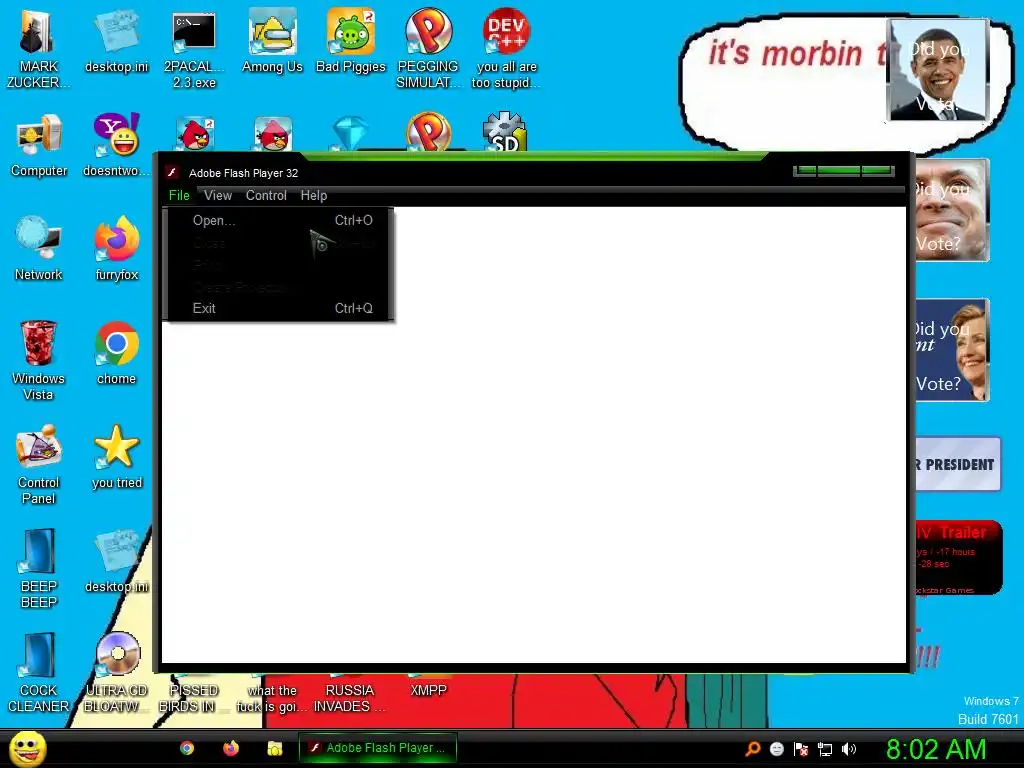1024x768 pixels.
Task: Click the smiley Start button
Action: tap(27, 748)
